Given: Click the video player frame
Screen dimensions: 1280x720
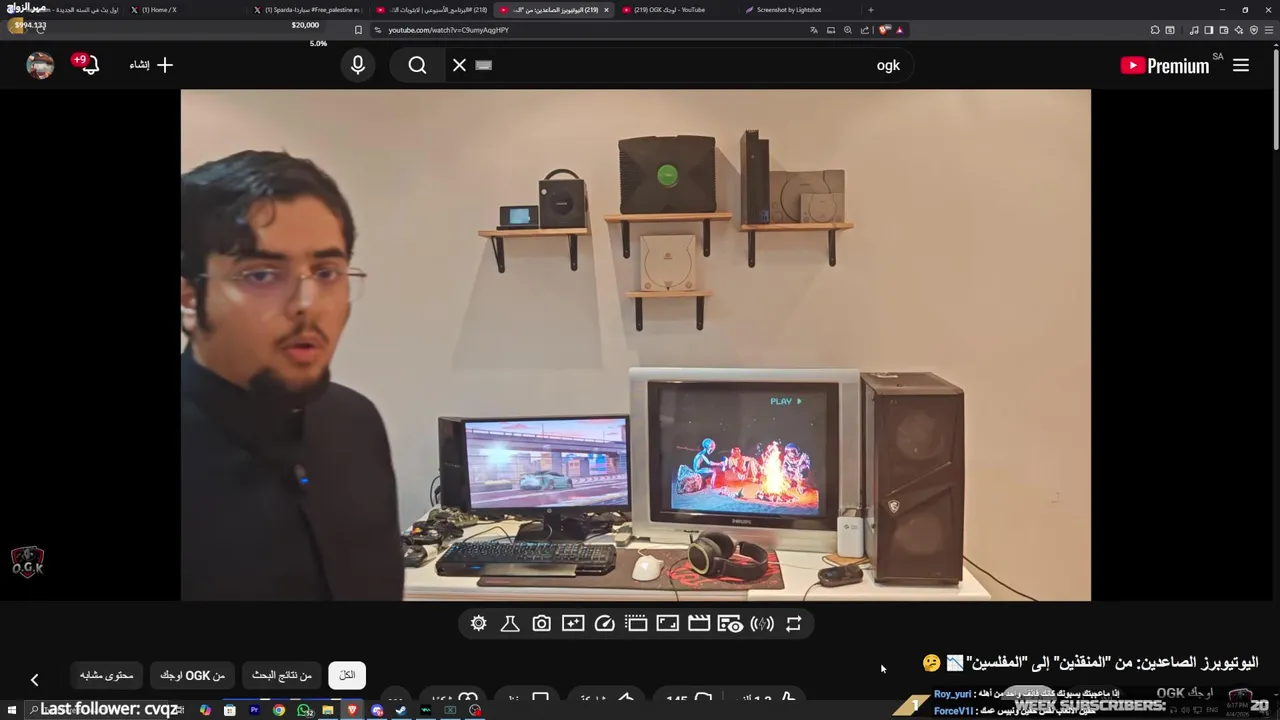Looking at the screenshot, I should coord(636,345).
